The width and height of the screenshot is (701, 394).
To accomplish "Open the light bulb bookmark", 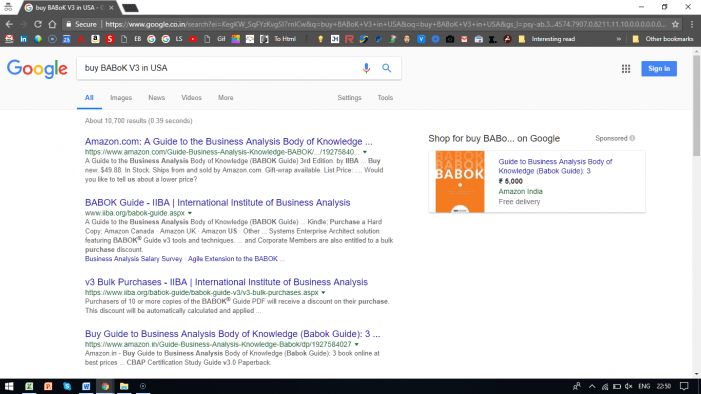I will (x=321, y=39).
